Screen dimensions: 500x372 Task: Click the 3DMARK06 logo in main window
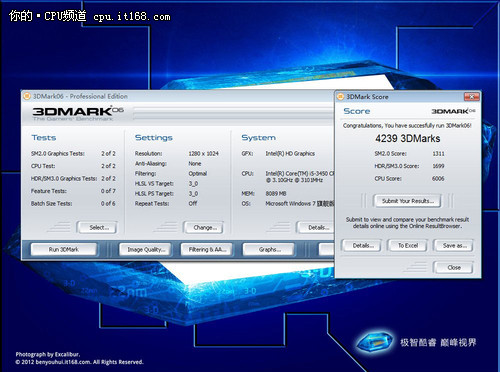(x=78, y=113)
